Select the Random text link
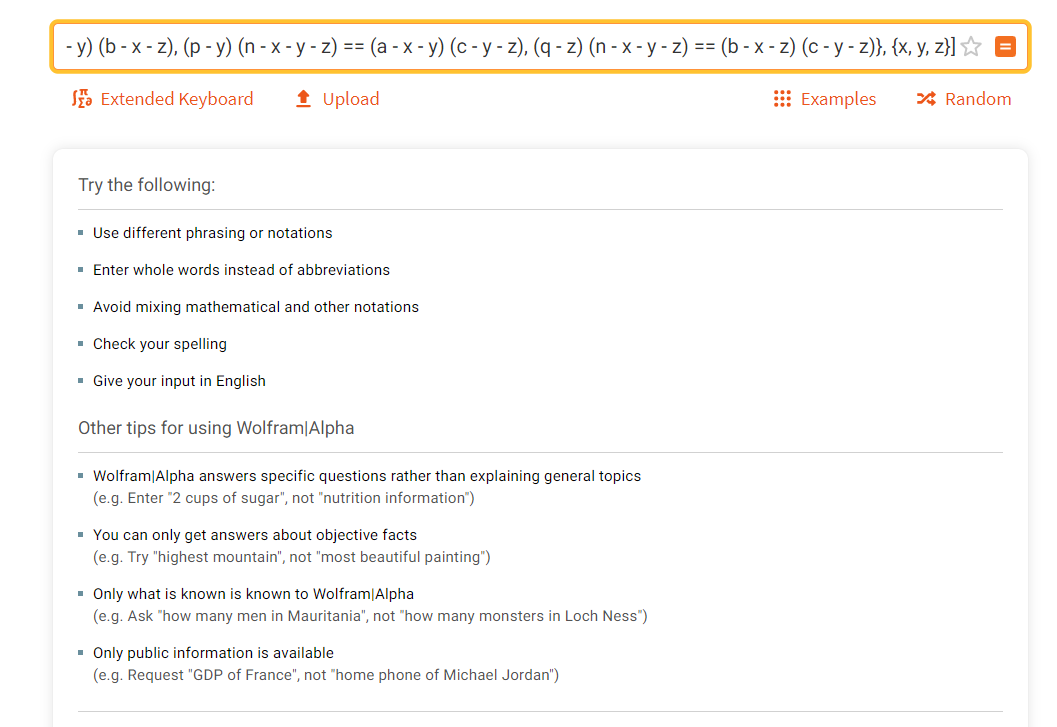1057x727 pixels. tap(977, 99)
